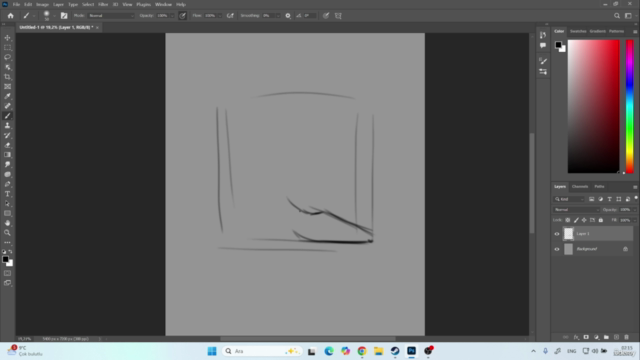Switch to the Channels tab
Image resolution: width=640 pixels, height=360 pixels.
(580, 187)
